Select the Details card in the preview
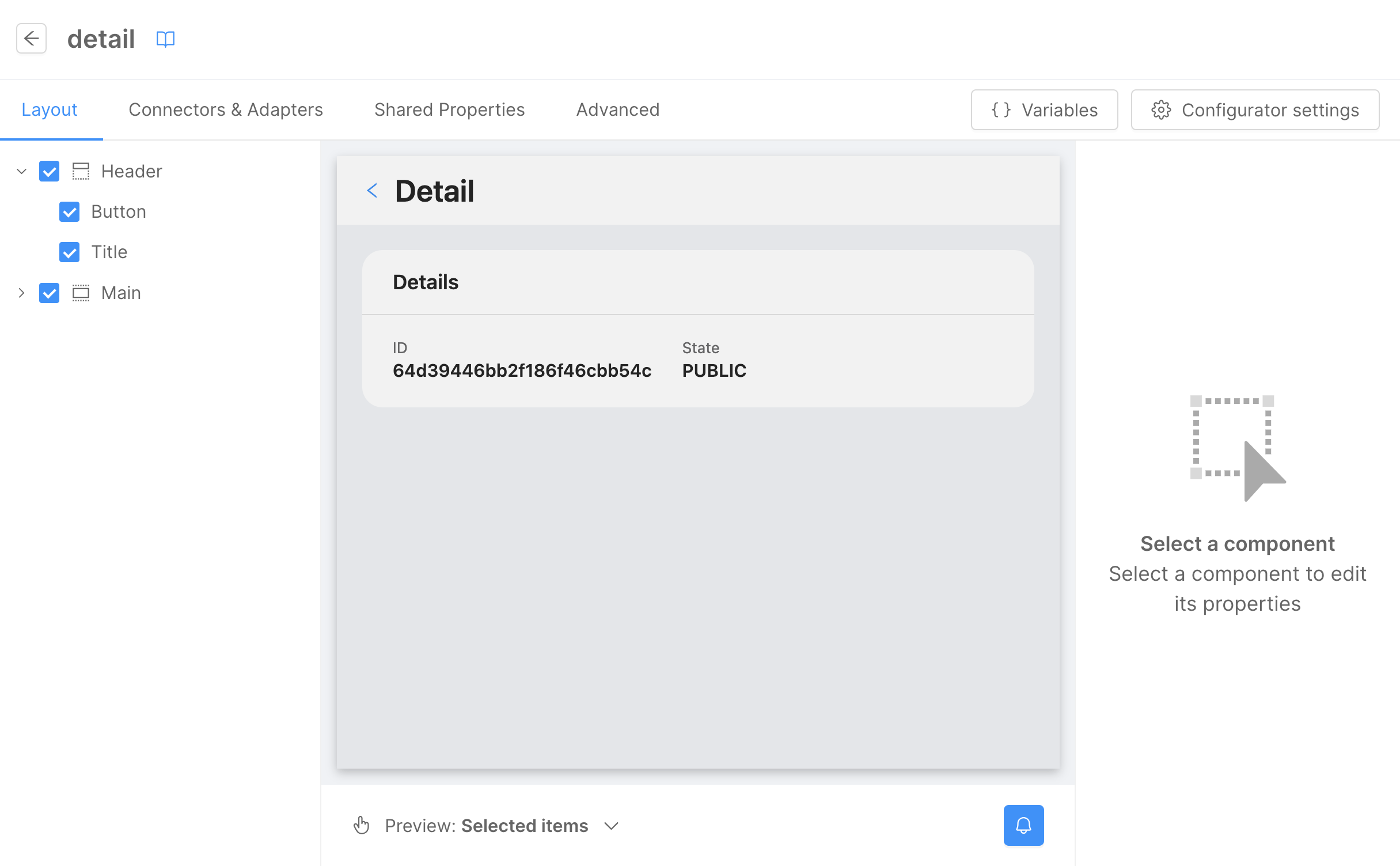Viewport: 1400px width, 866px height. click(x=697, y=328)
